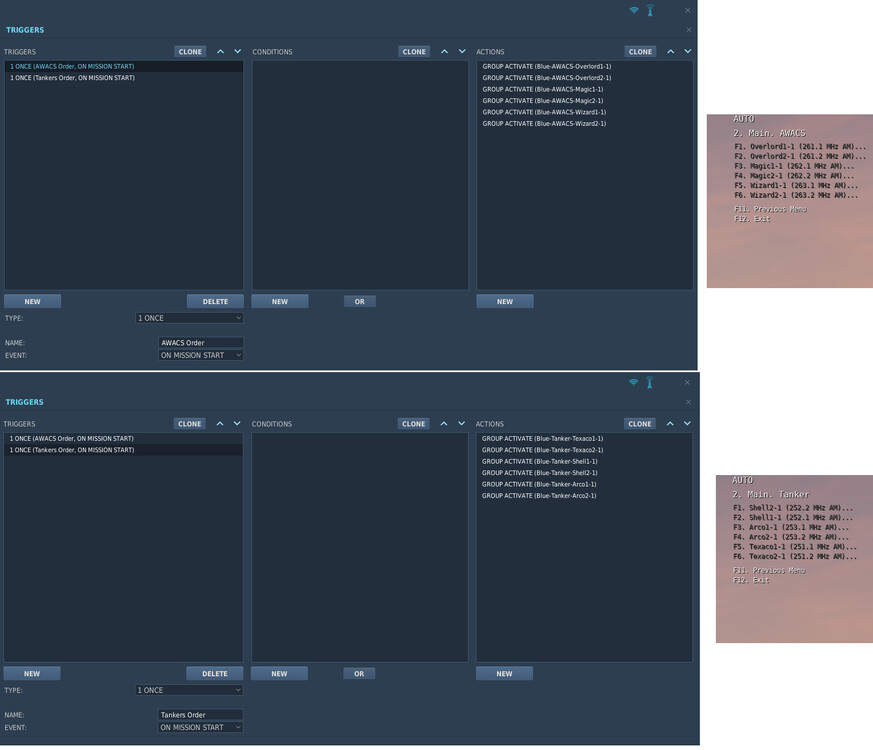Image resolution: width=873 pixels, height=750 pixels.
Task: Select action GROUP ACTIVATE Blue-AWACS-Magic1-1
Action: 540,89
